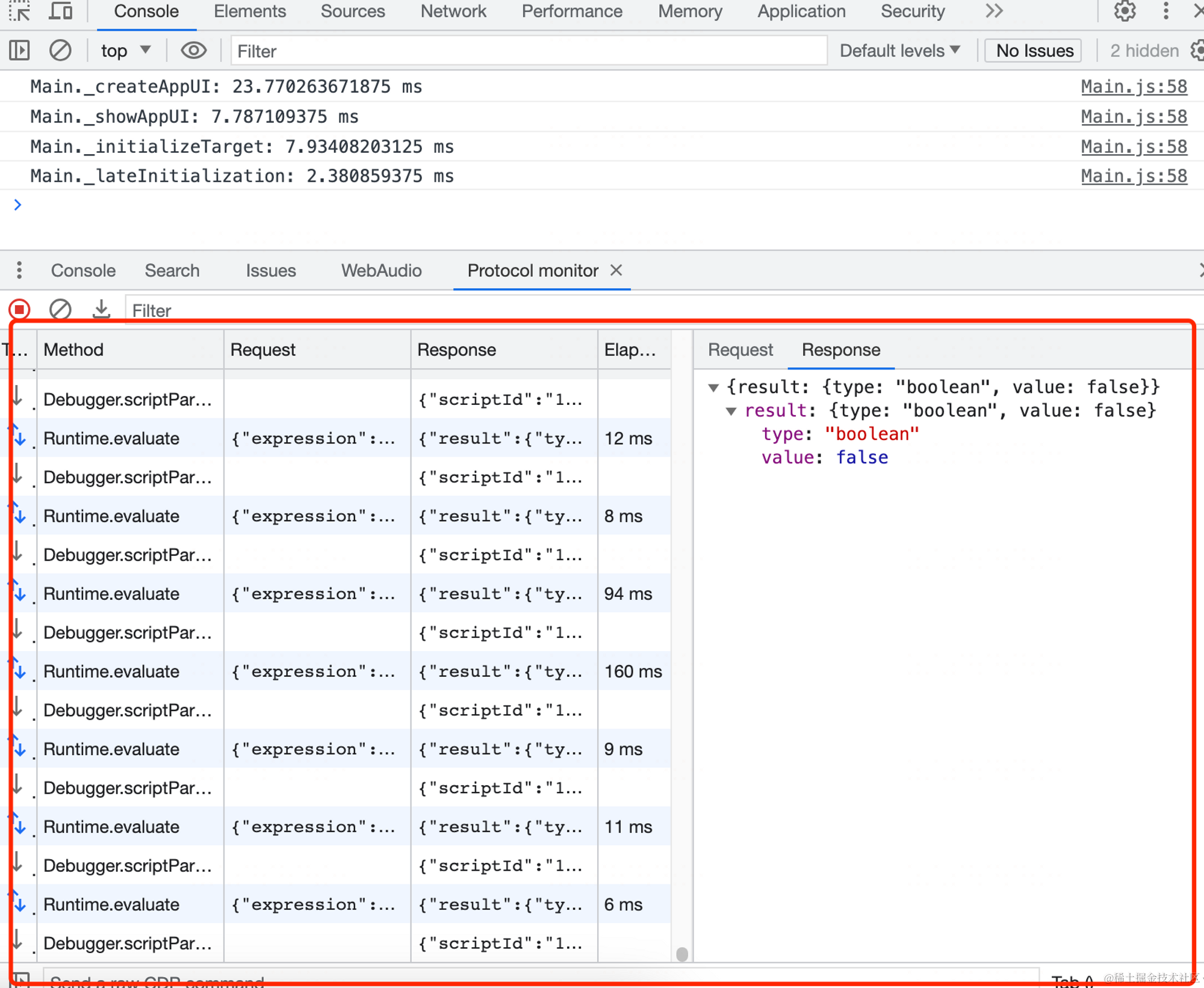Create a live expression with the eye icon
1204x988 pixels.
(x=193, y=51)
